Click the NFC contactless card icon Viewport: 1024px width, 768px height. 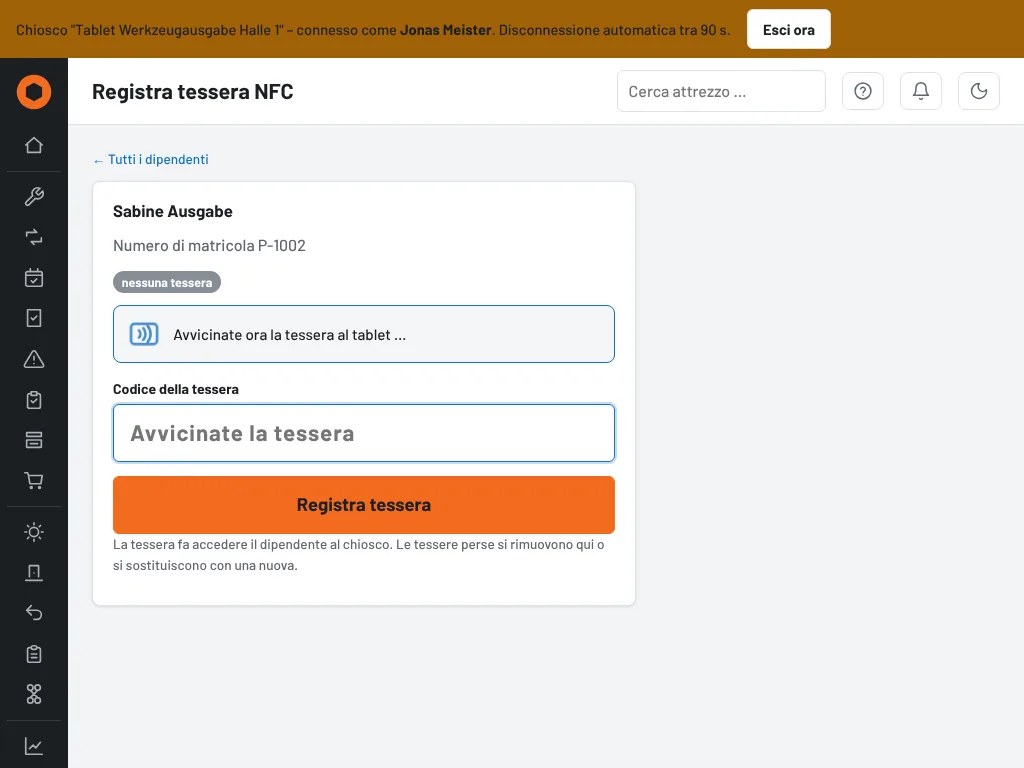click(144, 334)
